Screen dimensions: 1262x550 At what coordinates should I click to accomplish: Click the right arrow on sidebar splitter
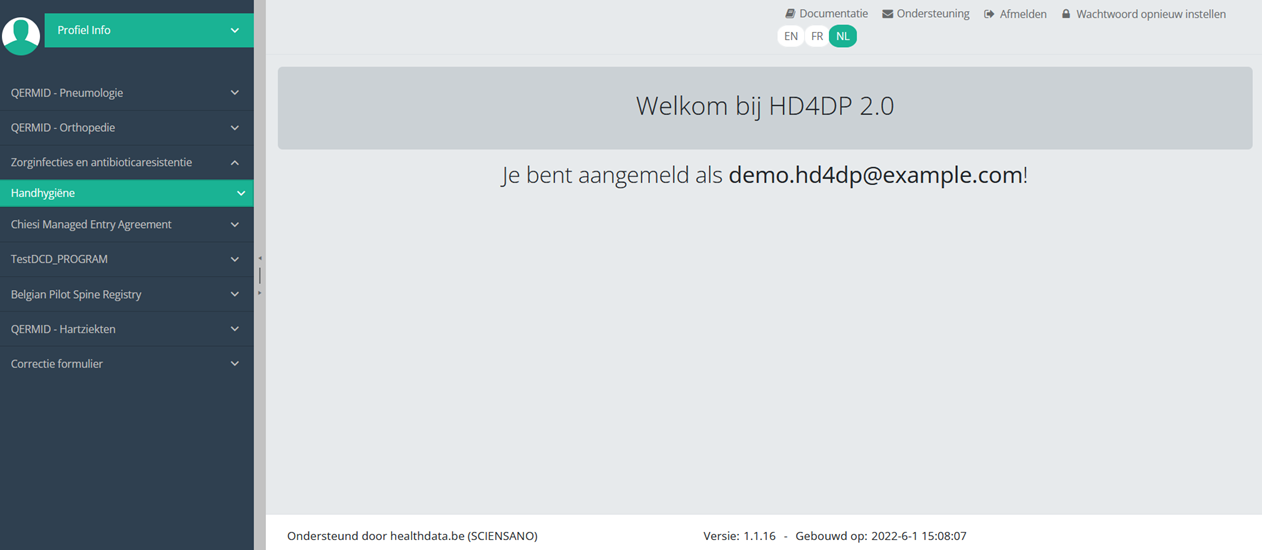point(260,293)
